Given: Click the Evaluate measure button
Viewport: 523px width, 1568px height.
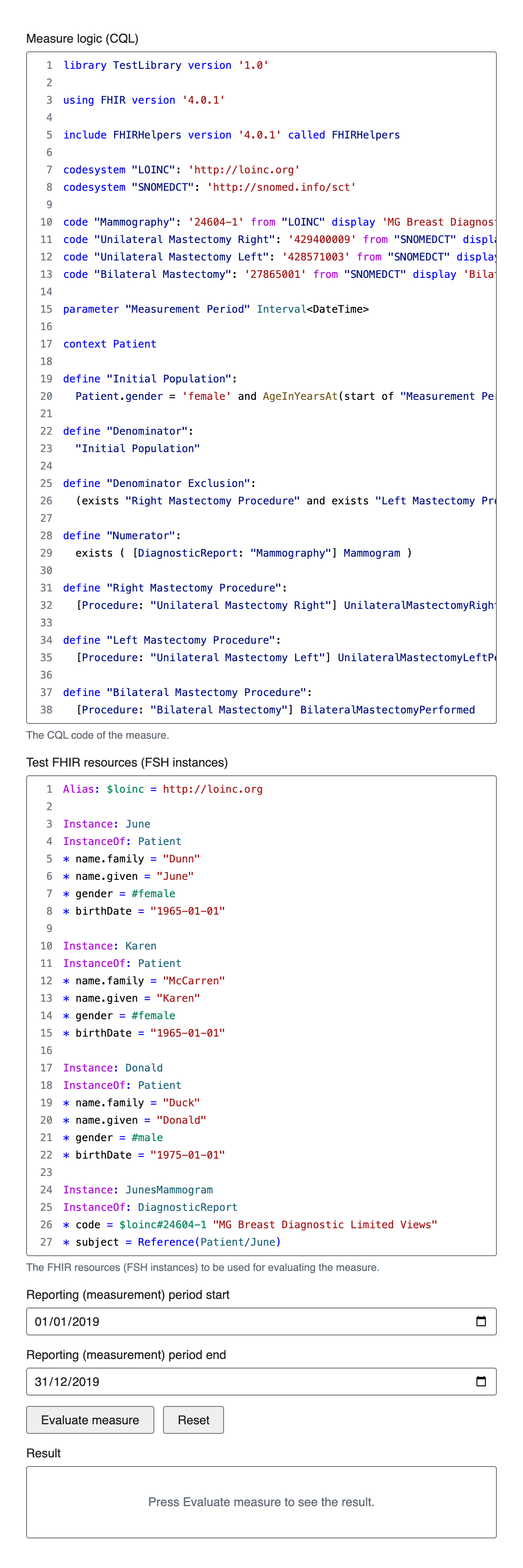Looking at the screenshot, I should [x=90, y=1419].
